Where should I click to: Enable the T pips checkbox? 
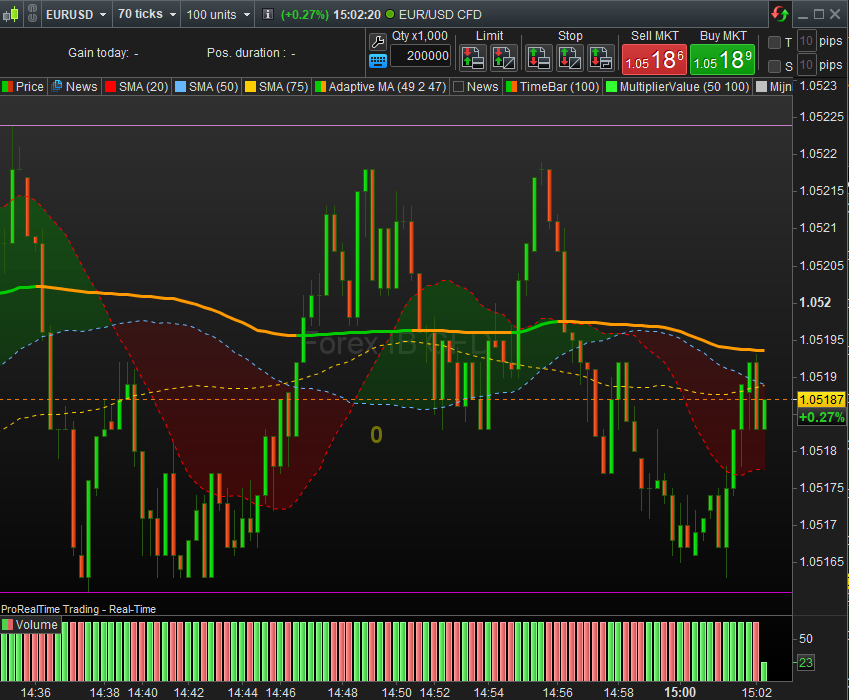click(774, 42)
